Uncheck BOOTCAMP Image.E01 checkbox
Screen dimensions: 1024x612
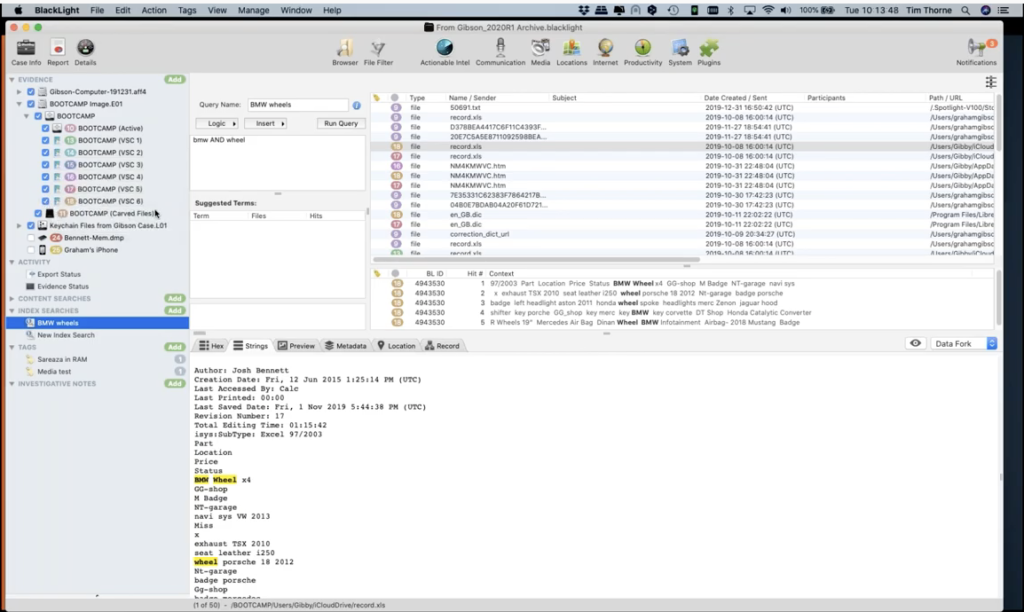click(31, 104)
